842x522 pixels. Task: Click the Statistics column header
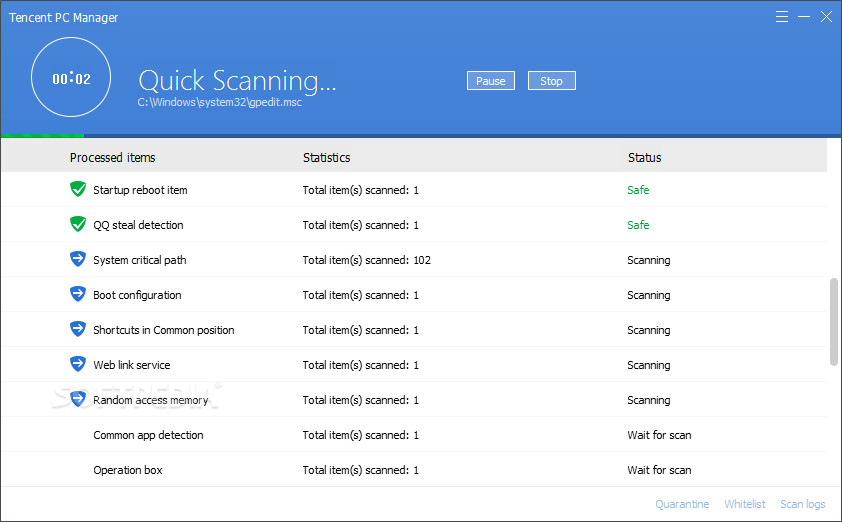tap(326, 157)
